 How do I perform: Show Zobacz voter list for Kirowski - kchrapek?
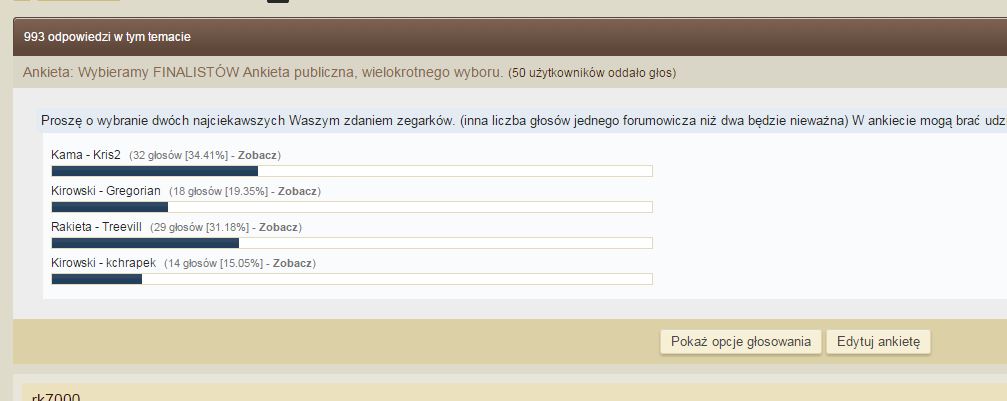point(292,263)
